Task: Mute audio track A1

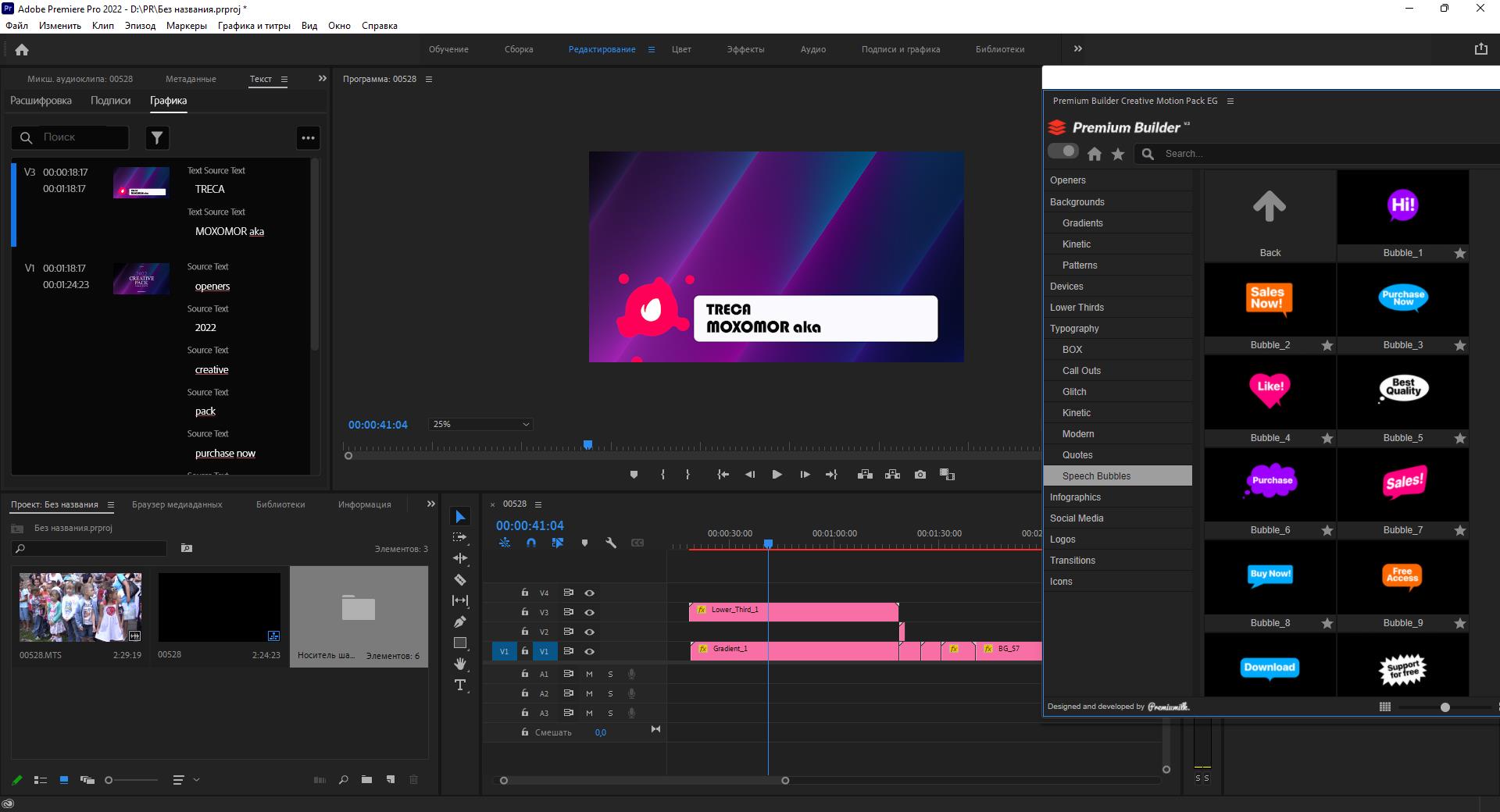Action: click(x=589, y=674)
